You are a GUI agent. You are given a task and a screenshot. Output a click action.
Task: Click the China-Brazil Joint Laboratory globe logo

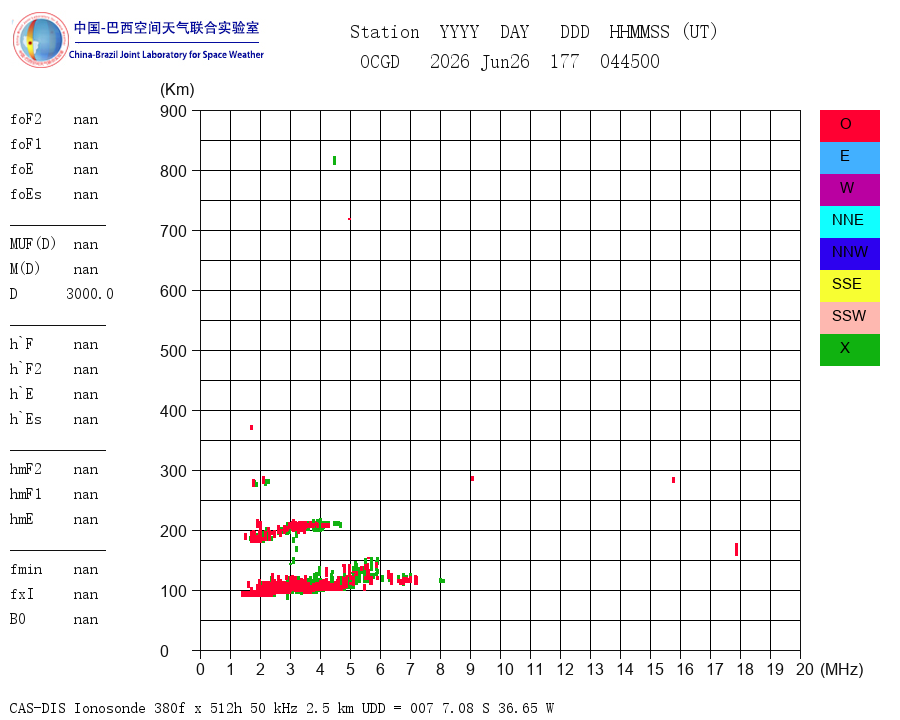pos(41,40)
